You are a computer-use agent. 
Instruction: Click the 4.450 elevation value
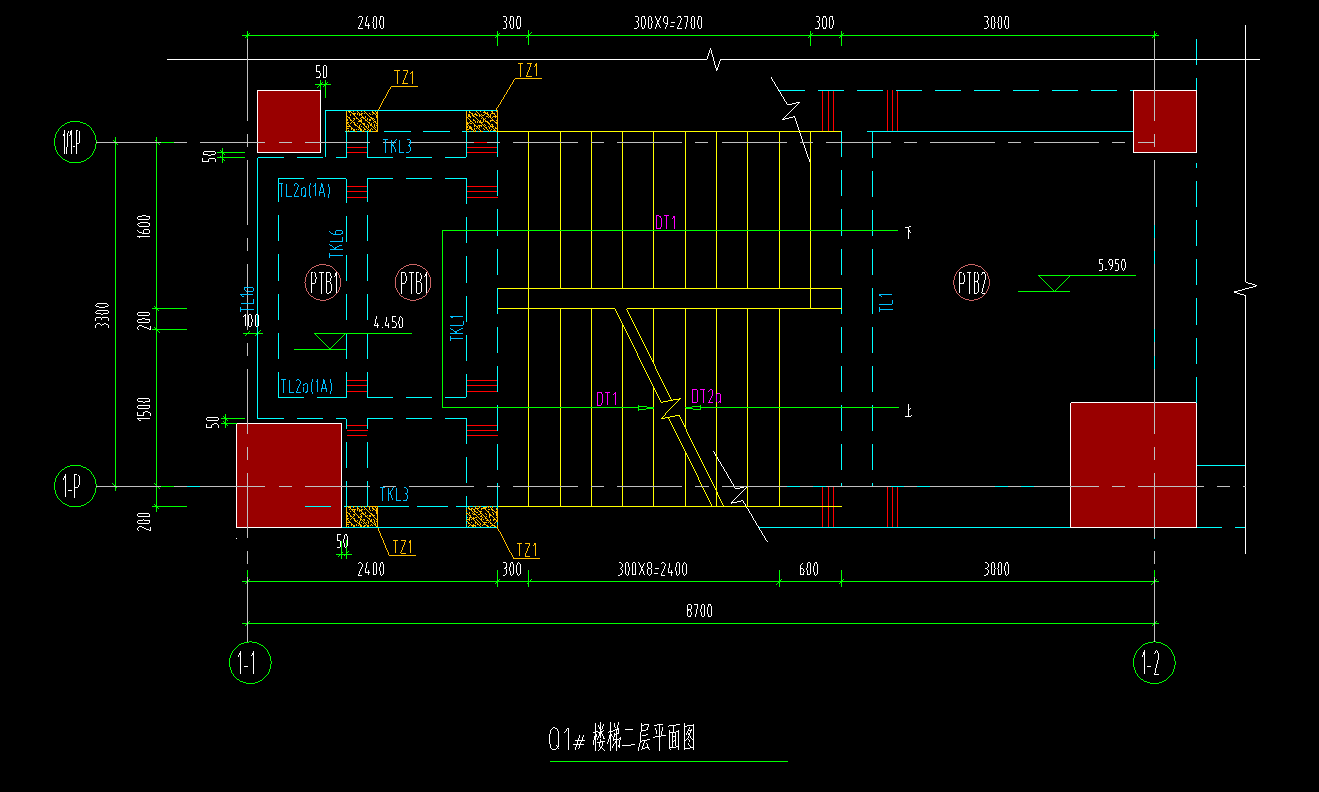click(388, 323)
